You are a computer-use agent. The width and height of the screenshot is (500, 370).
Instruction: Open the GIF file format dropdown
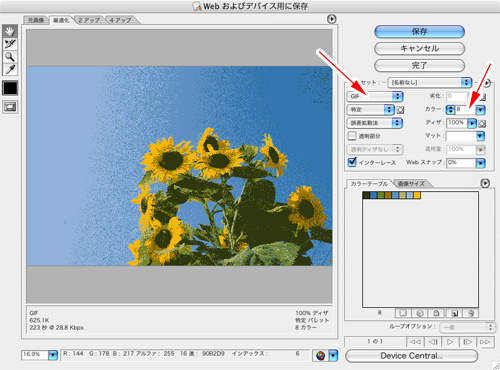click(x=375, y=96)
